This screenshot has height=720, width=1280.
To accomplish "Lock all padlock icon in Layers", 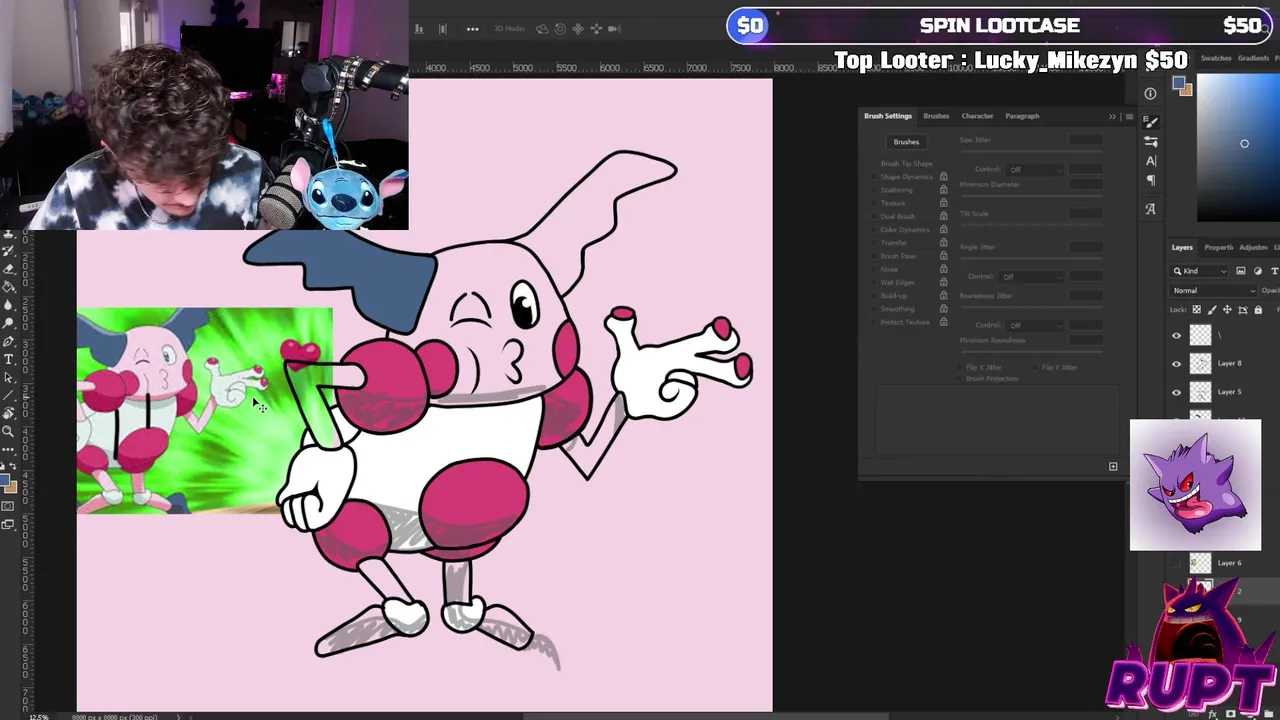I will pos(1258,310).
